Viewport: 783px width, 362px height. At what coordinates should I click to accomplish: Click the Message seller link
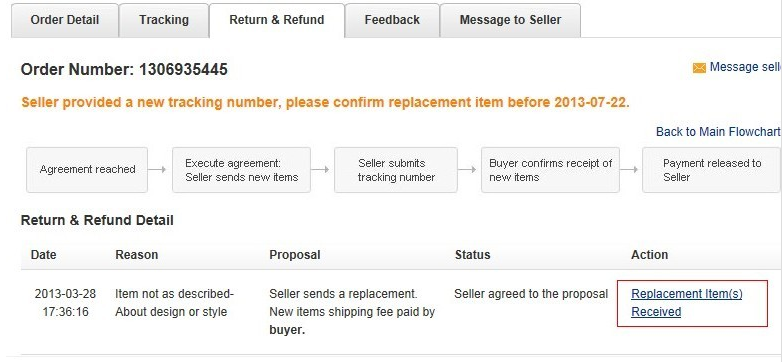[x=746, y=67]
